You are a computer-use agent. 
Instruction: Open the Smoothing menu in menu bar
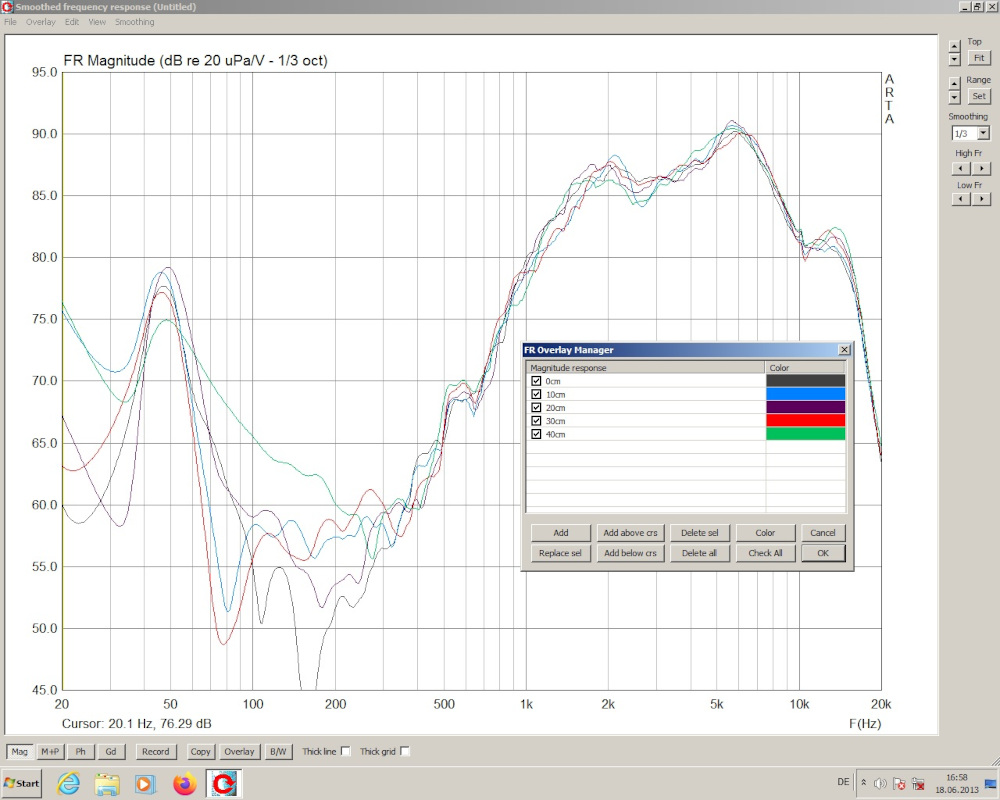click(x=134, y=22)
